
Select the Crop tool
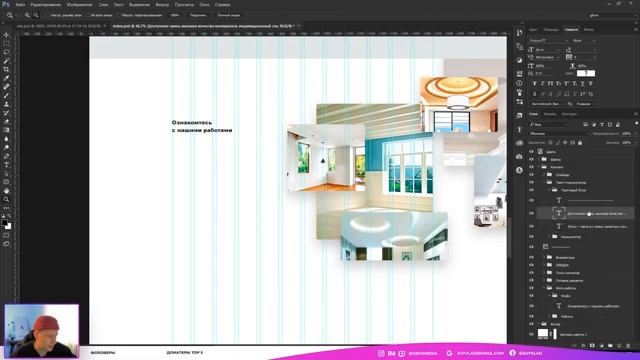(6, 69)
